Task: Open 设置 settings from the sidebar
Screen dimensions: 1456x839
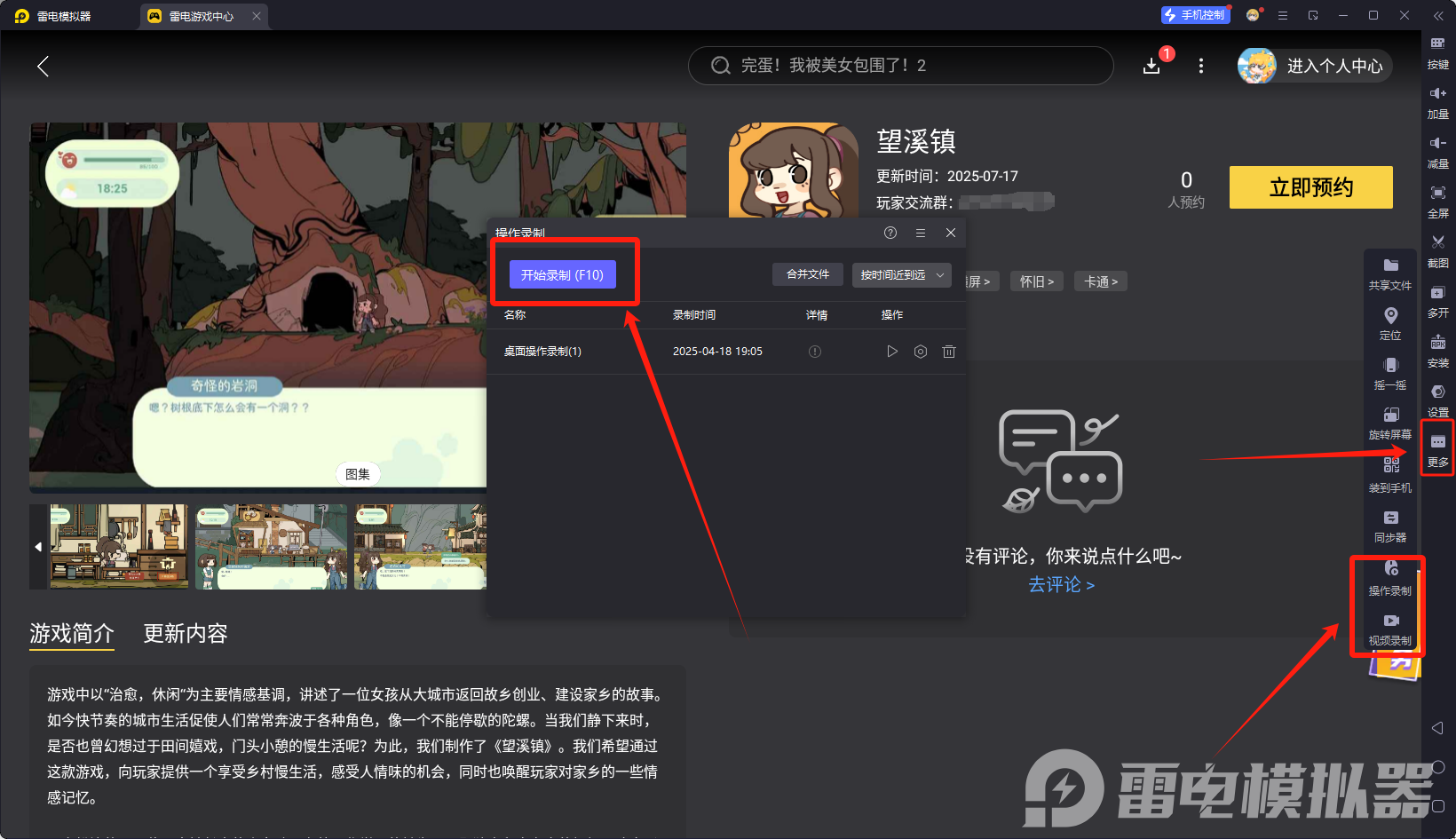Action: click(x=1437, y=400)
